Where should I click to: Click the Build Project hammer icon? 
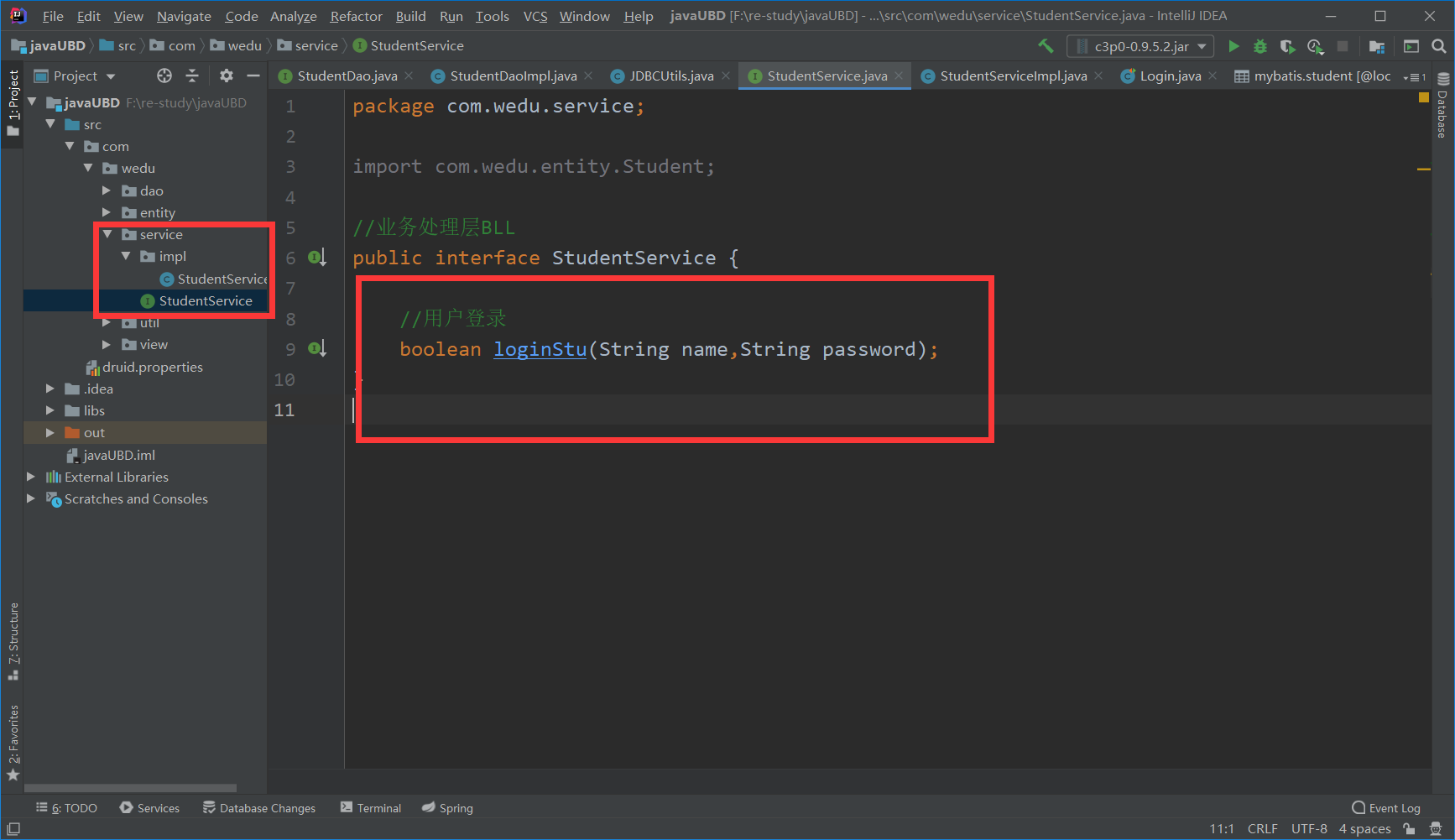[x=1046, y=46]
